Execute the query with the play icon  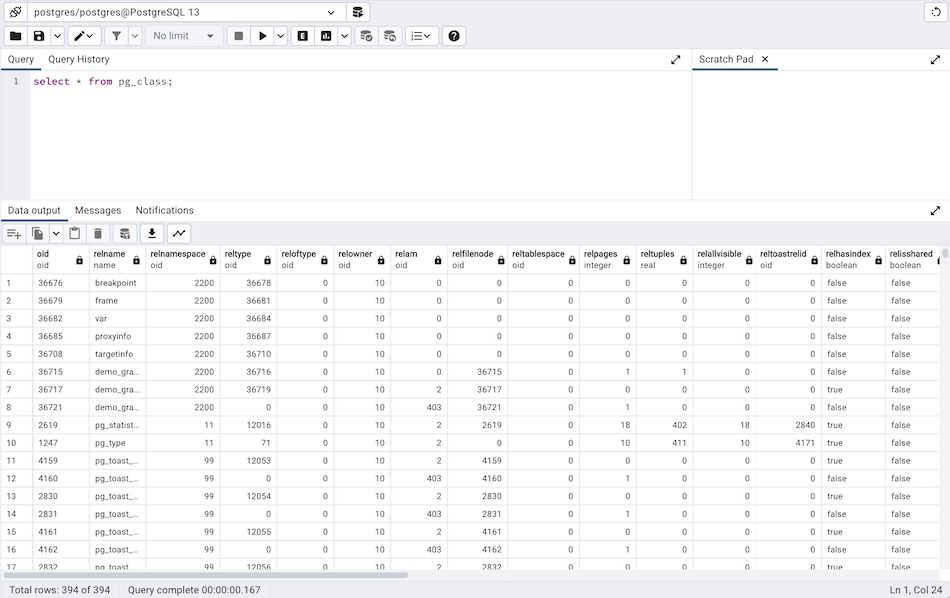pyautogui.click(x=262, y=35)
